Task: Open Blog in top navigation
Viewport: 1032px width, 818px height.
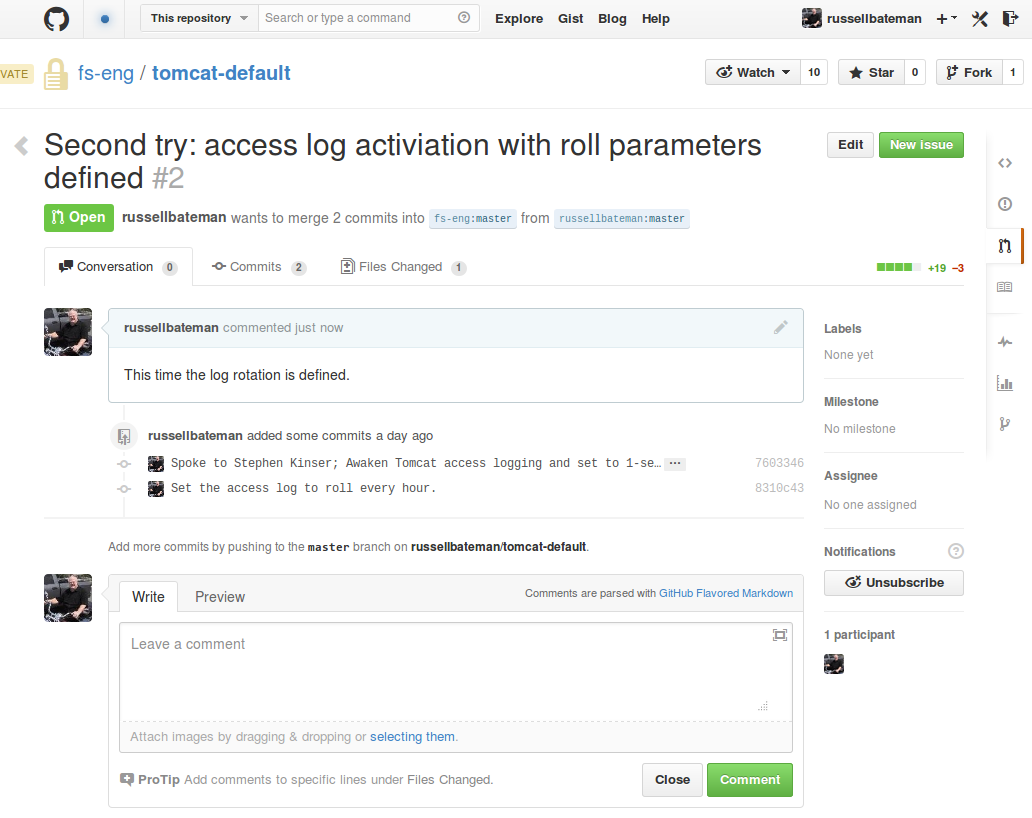Action: (x=612, y=19)
